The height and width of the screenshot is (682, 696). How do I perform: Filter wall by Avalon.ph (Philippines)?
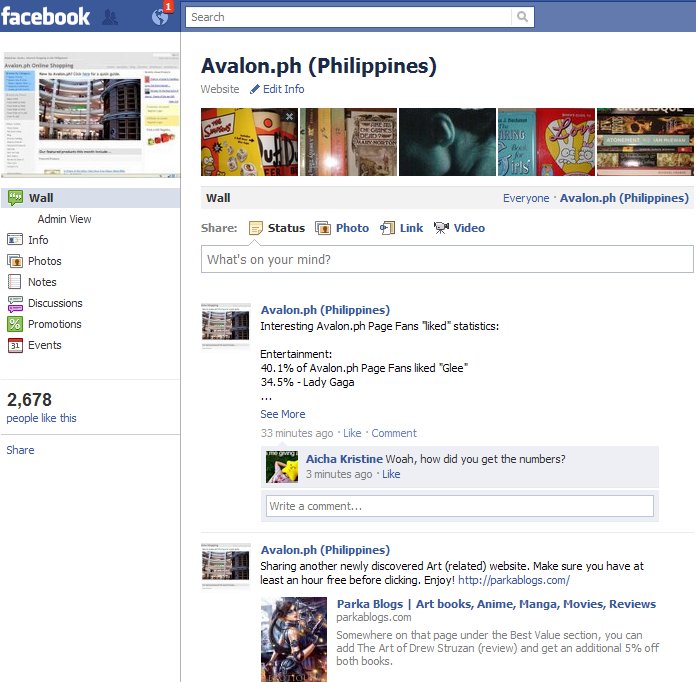point(624,198)
